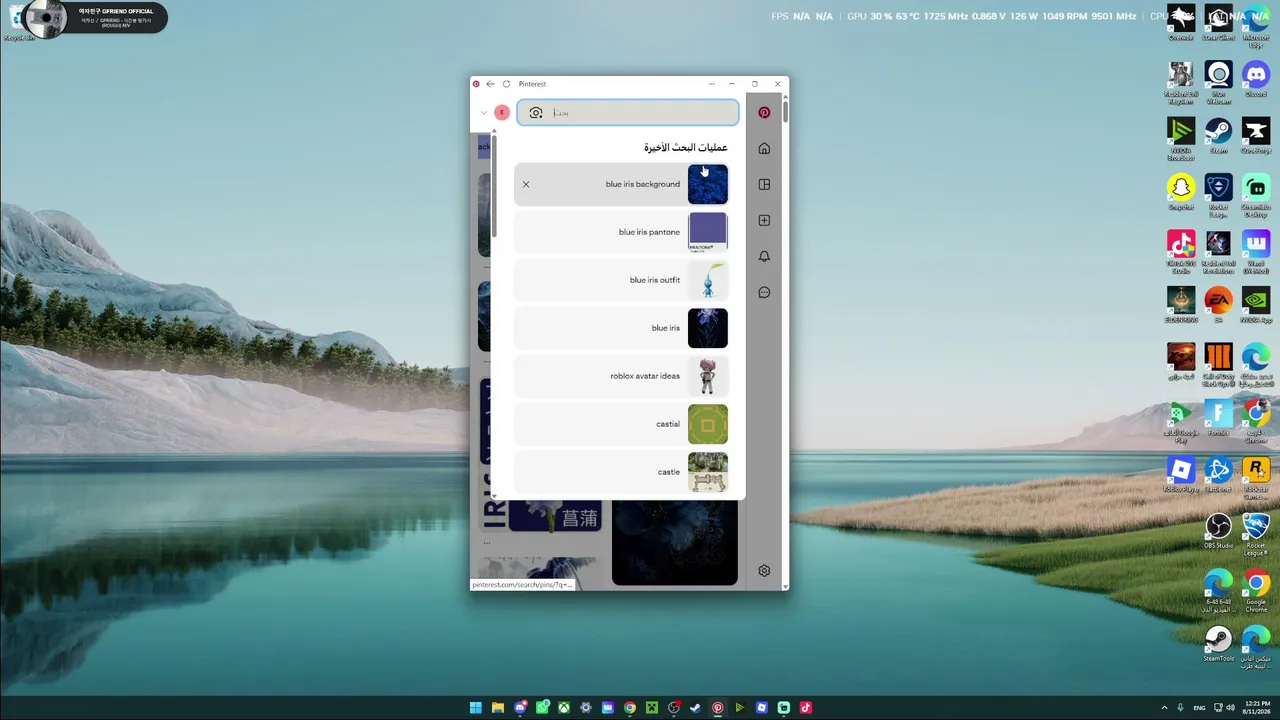The image size is (1280, 720).
Task: Open Streamlabs Desktop shortcut
Action: coord(1256,195)
